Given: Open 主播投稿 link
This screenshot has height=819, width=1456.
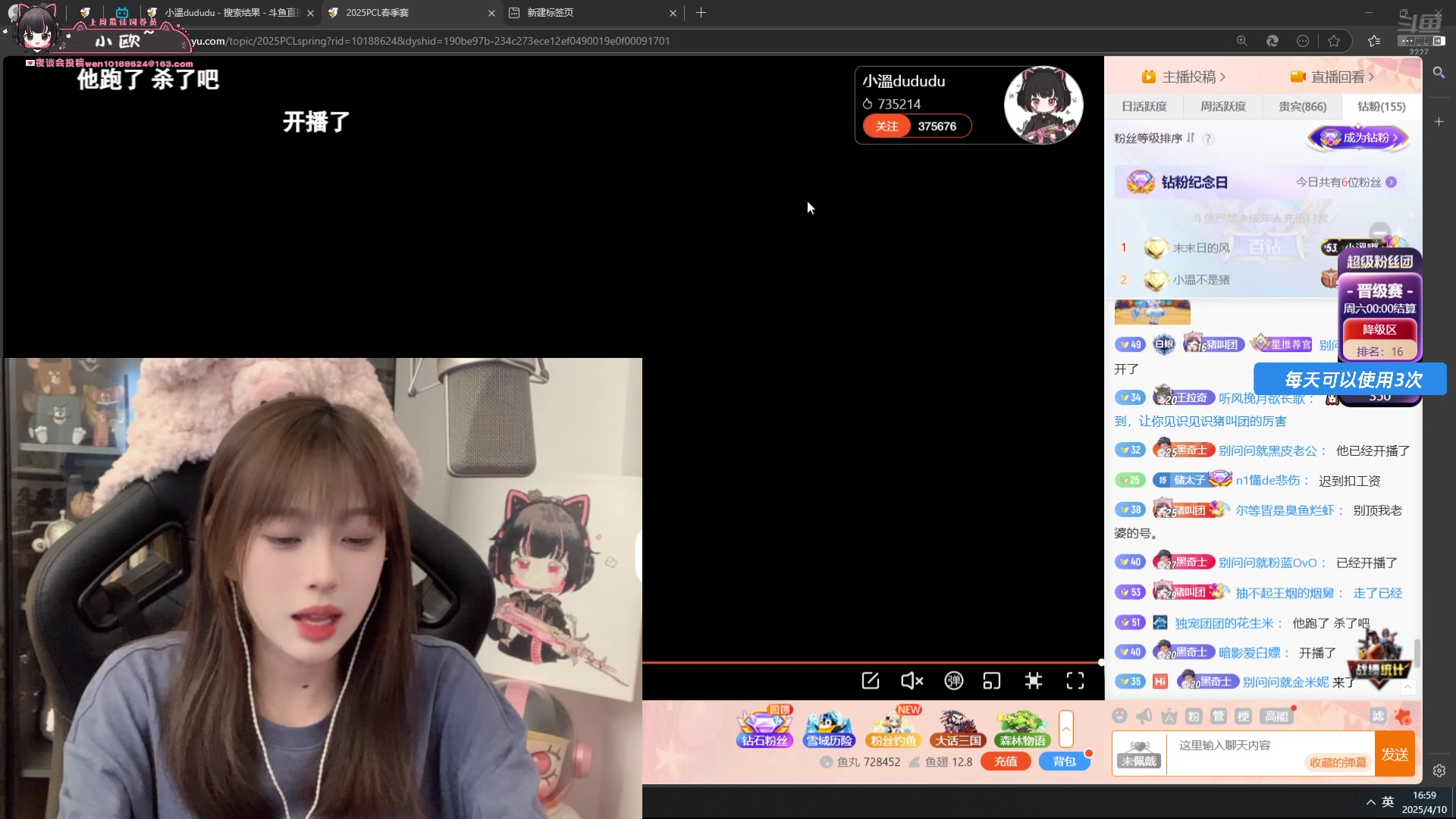Looking at the screenshot, I should click(1184, 77).
